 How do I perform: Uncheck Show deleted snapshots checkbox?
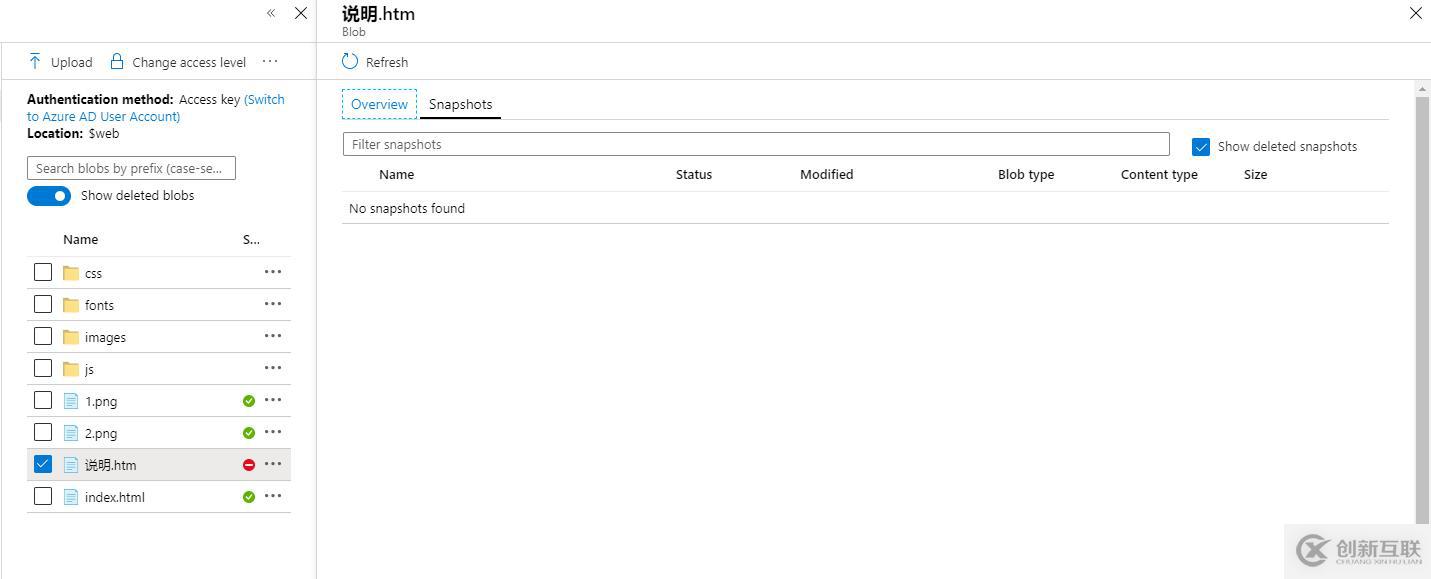tap(1201, 147)
